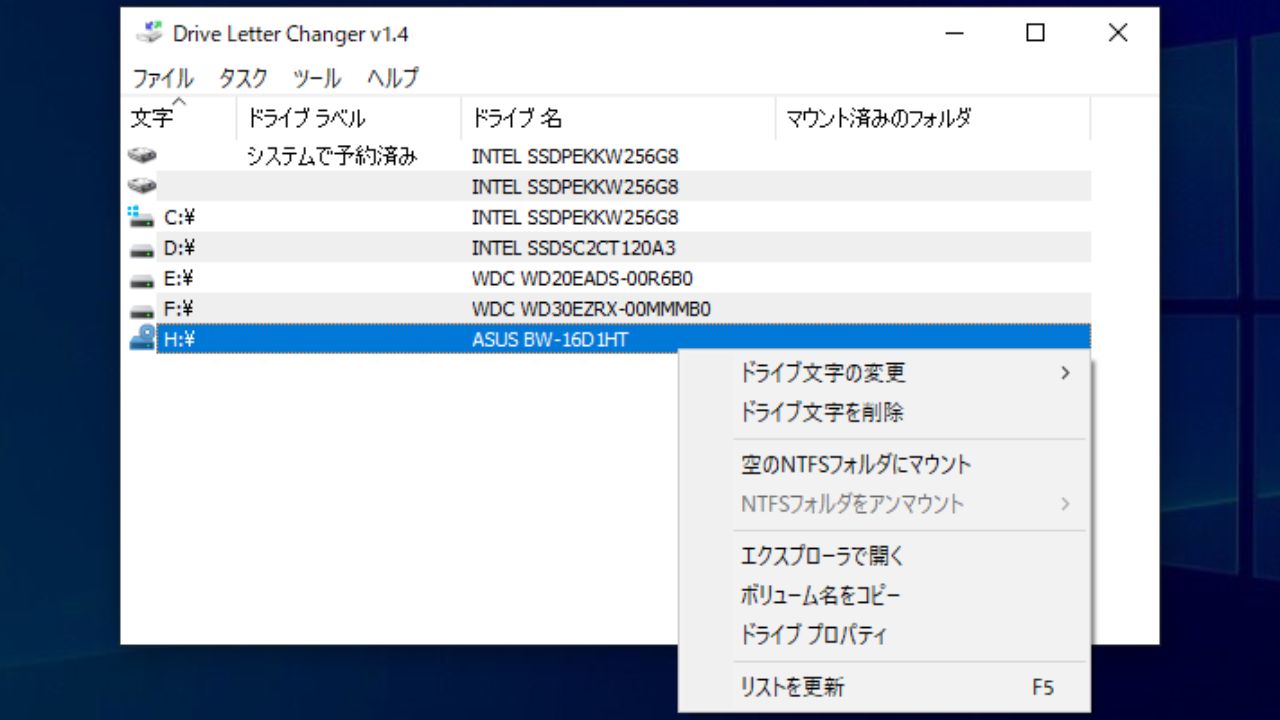1280x720 pixels.
Task: Click the drive icon next to E:¥
Action: [x=142, y=279]
